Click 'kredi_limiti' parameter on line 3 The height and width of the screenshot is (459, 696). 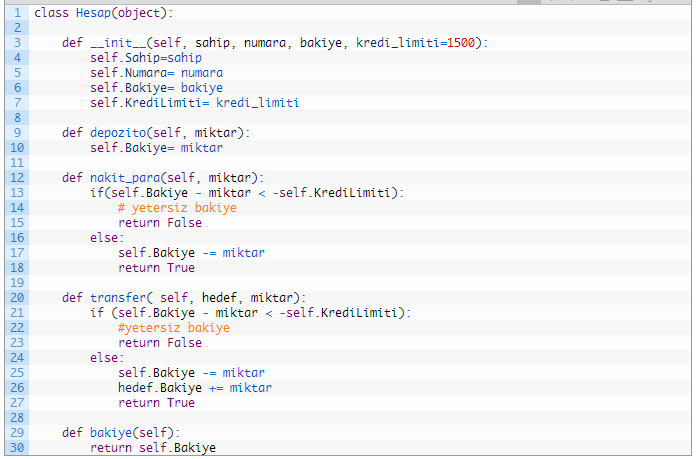click(x=398, y=43)
